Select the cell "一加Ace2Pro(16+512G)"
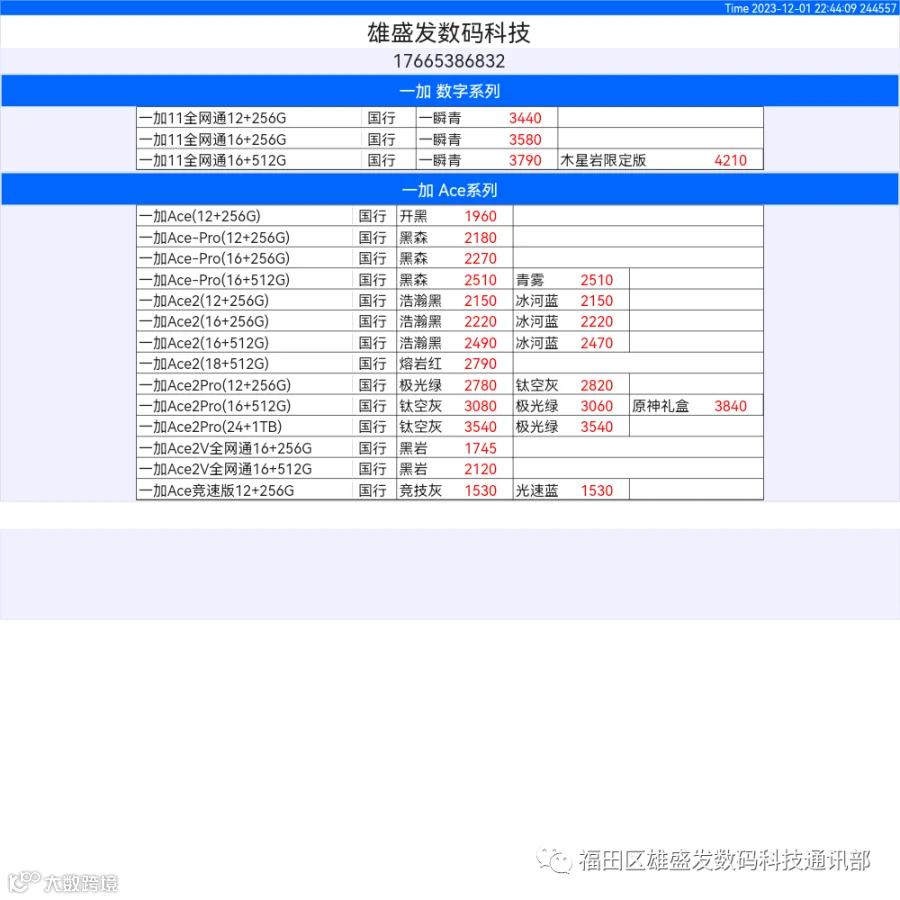 215,406
